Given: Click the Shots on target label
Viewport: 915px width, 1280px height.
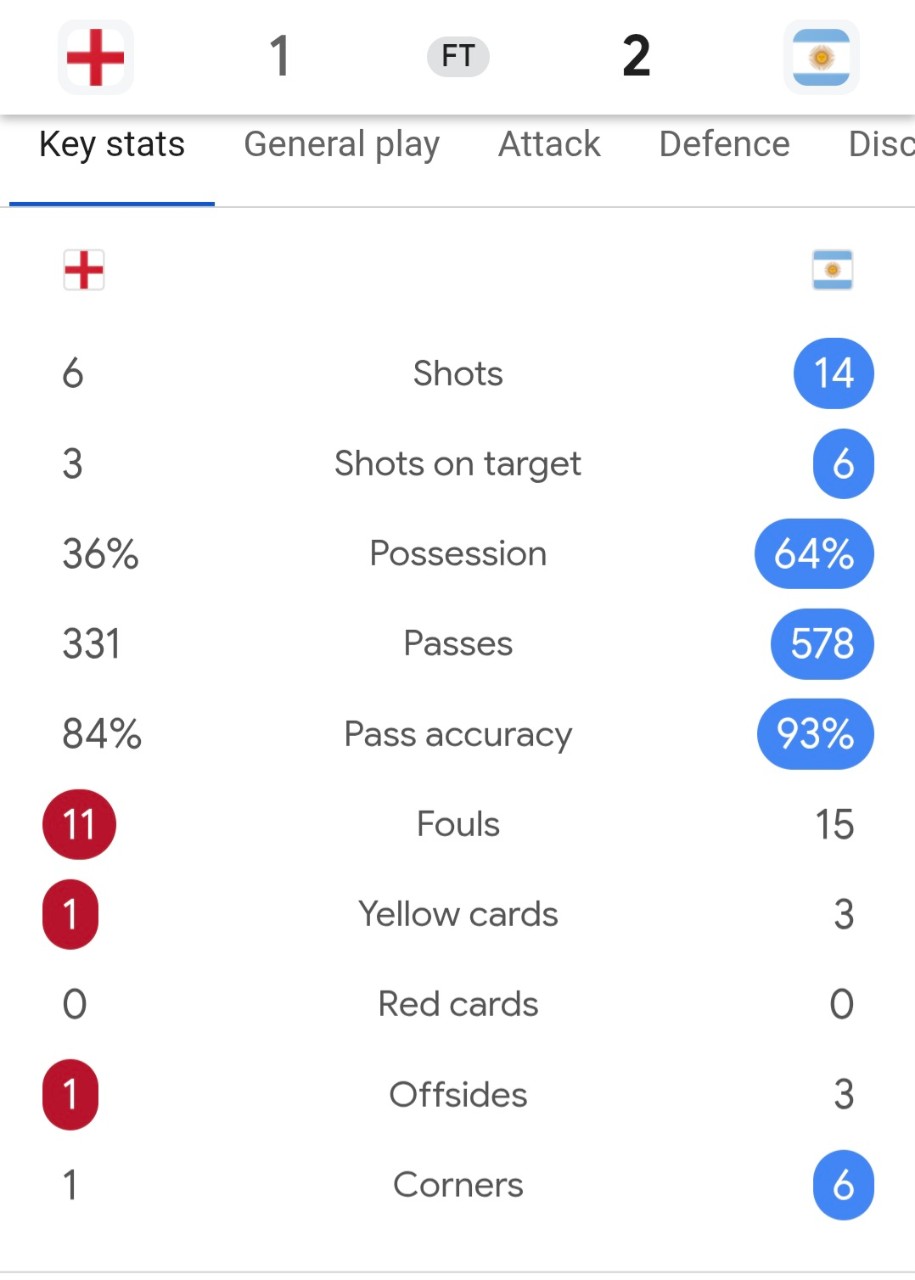Looking at the screenshot, I should click(458, 464).
